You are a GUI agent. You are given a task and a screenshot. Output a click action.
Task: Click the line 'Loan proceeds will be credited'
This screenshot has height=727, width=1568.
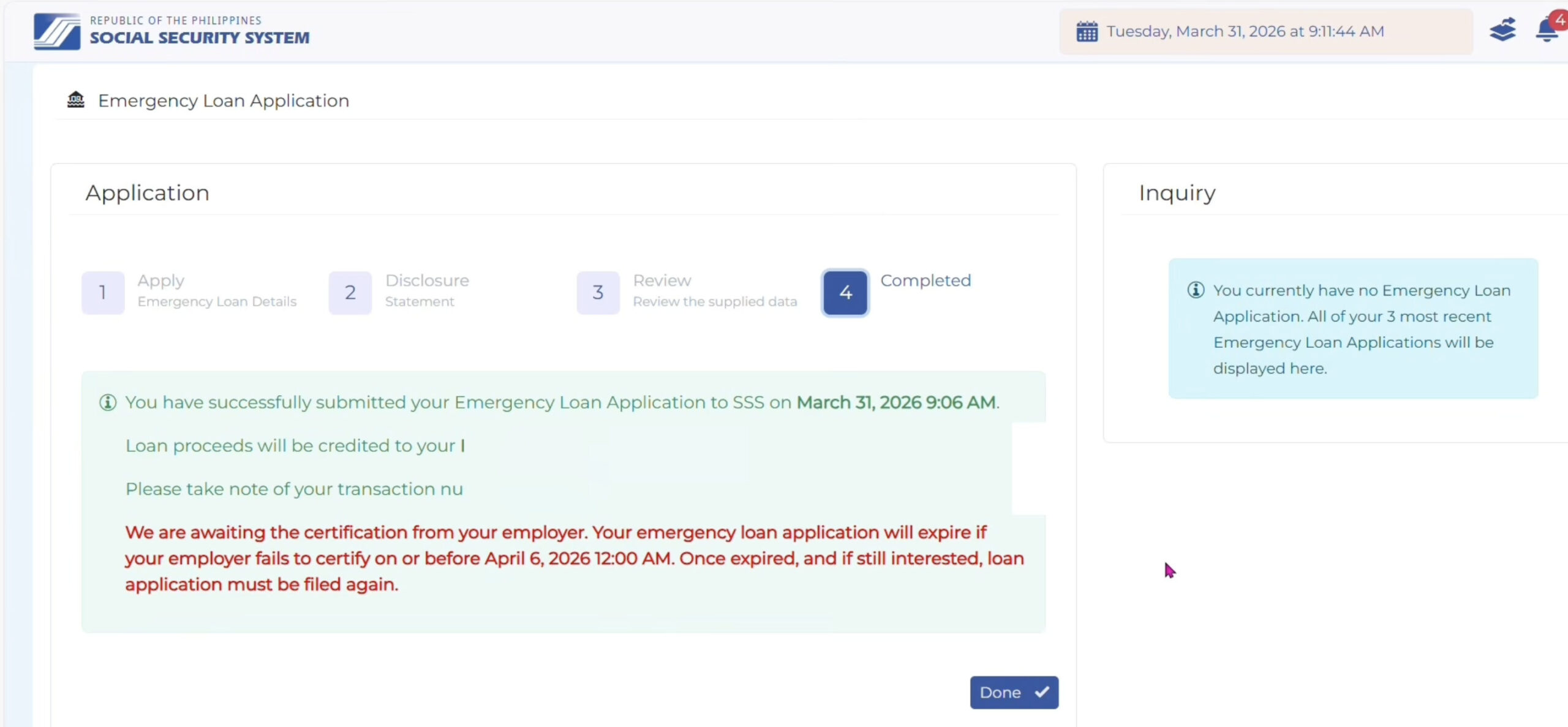coord(295,446)
